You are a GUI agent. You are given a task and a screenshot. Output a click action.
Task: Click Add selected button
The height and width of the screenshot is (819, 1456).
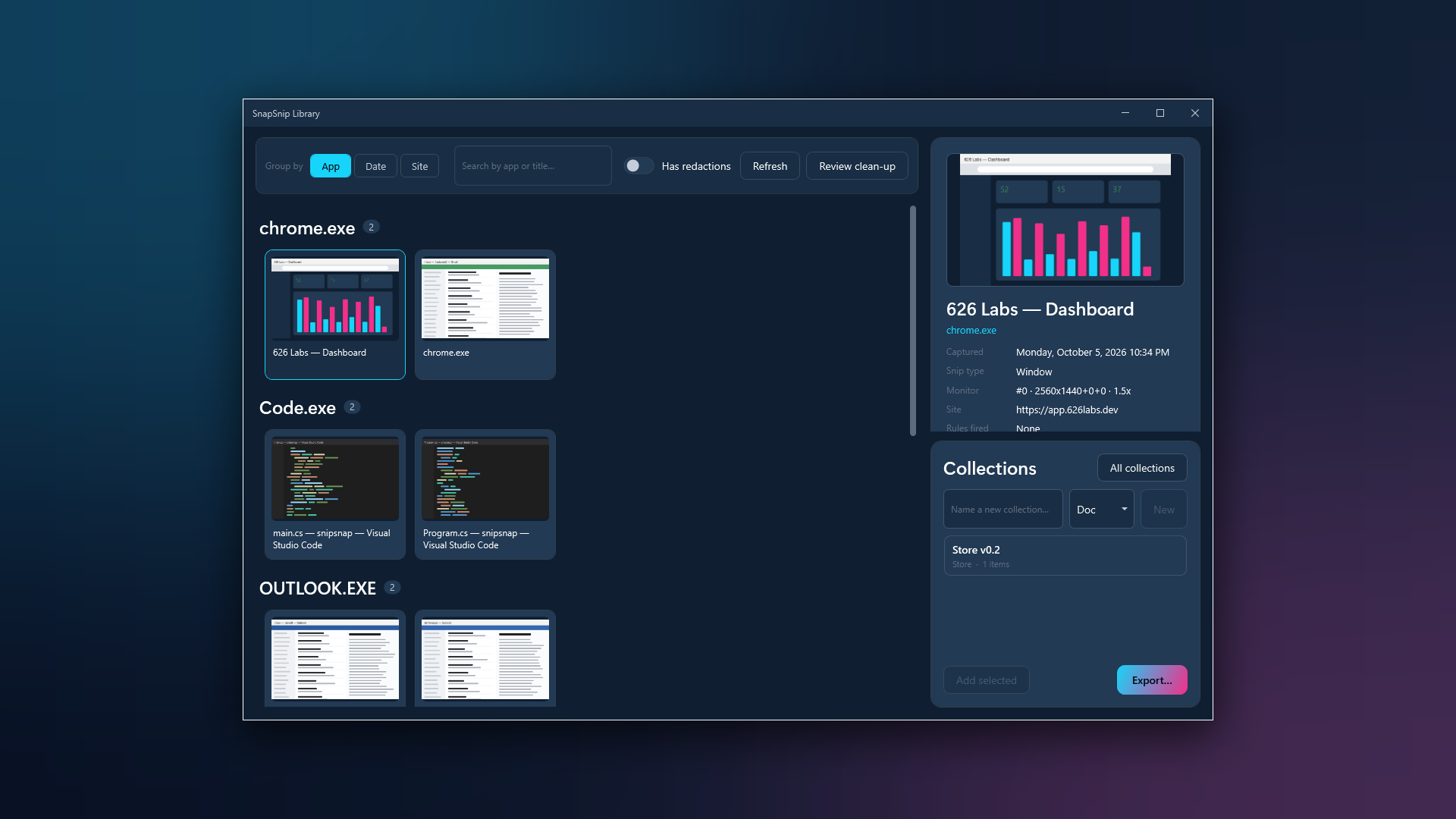point(986,680)
